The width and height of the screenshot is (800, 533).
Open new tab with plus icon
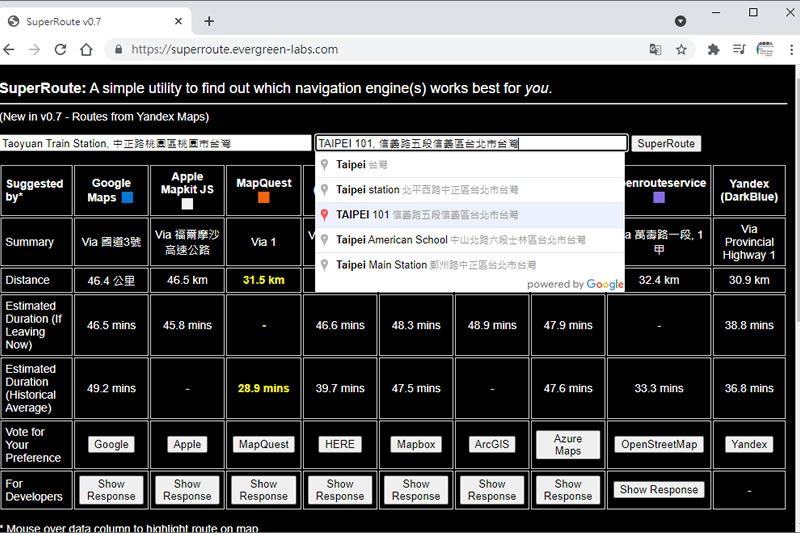209,21
